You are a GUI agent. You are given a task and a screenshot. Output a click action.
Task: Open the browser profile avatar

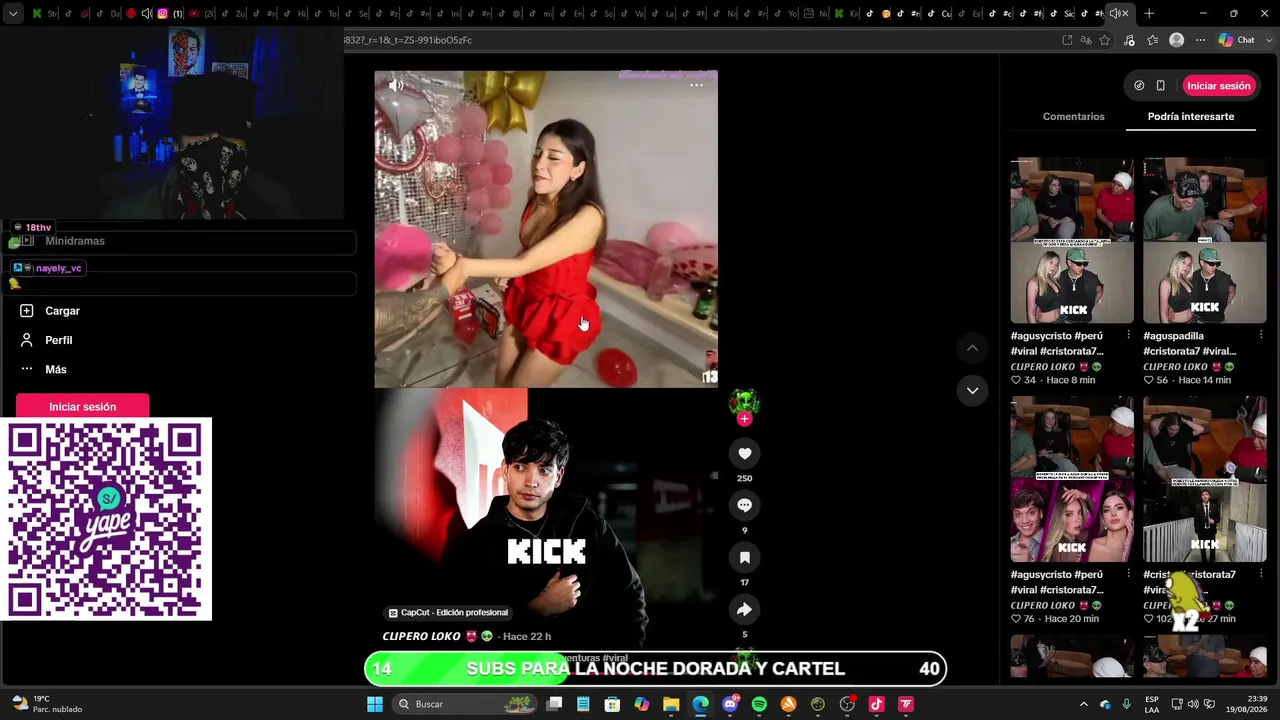1177,40
